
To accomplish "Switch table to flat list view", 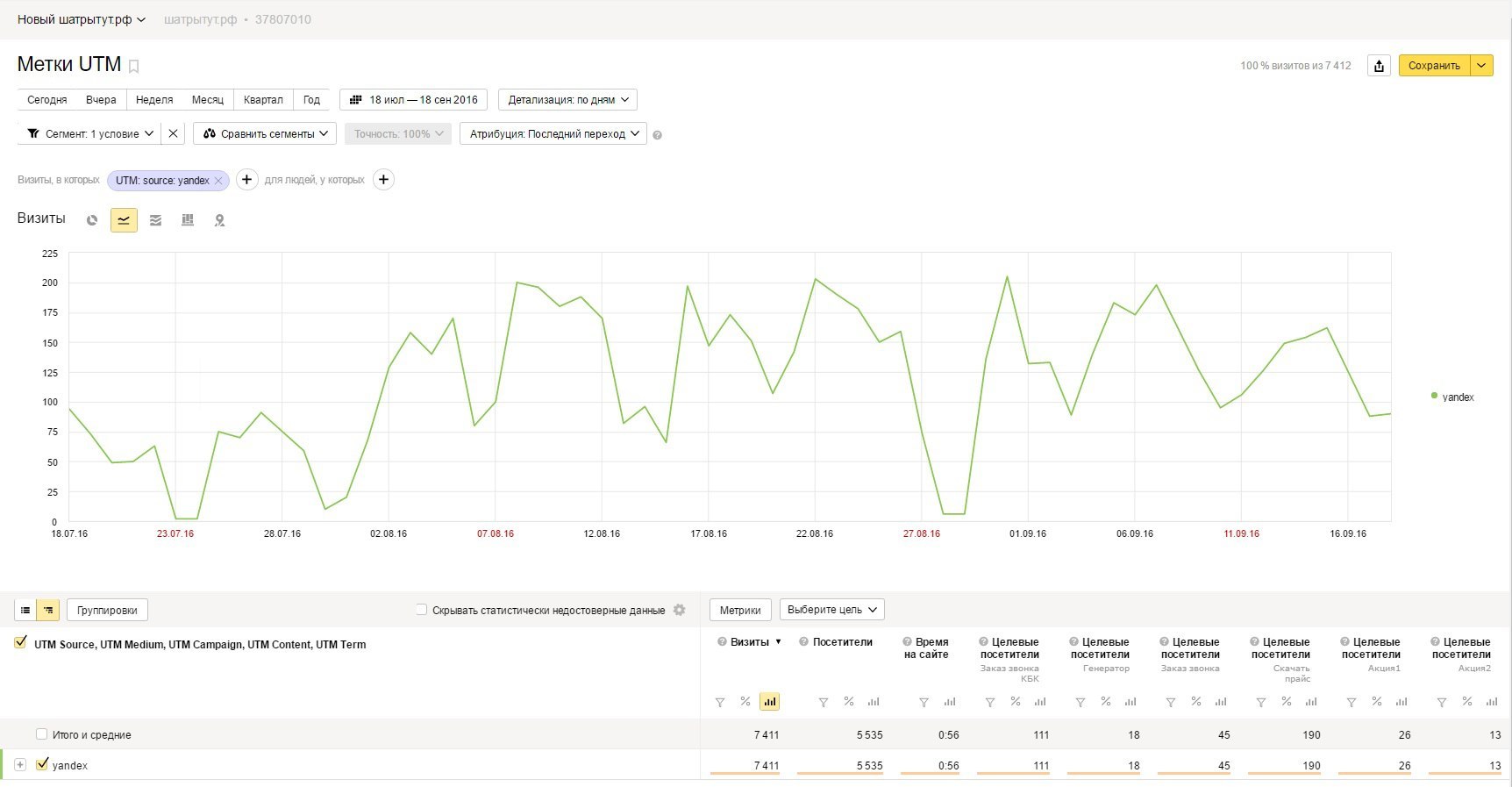I will [x=25, y=610].
